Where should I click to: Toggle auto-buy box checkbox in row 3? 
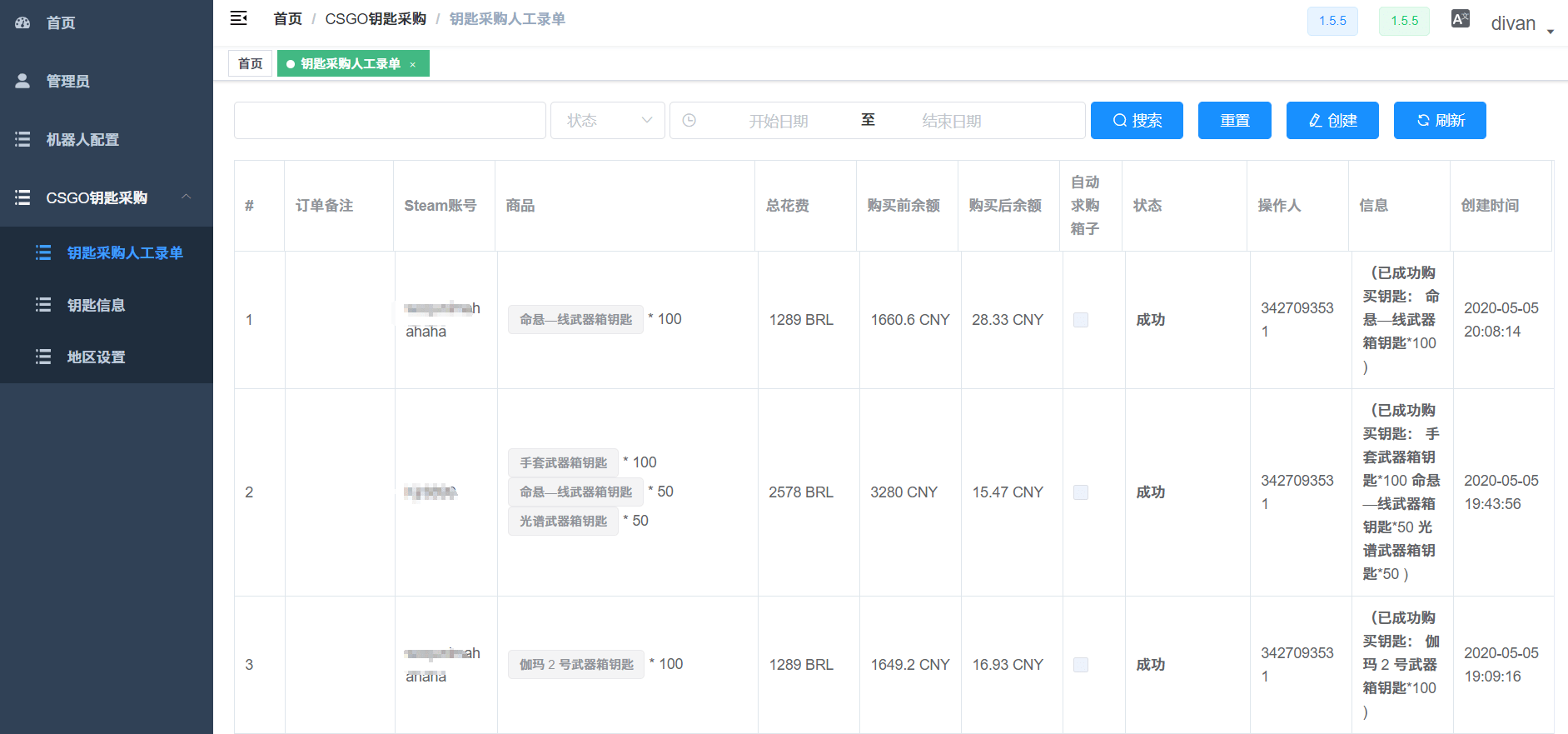coord(1081,665)
